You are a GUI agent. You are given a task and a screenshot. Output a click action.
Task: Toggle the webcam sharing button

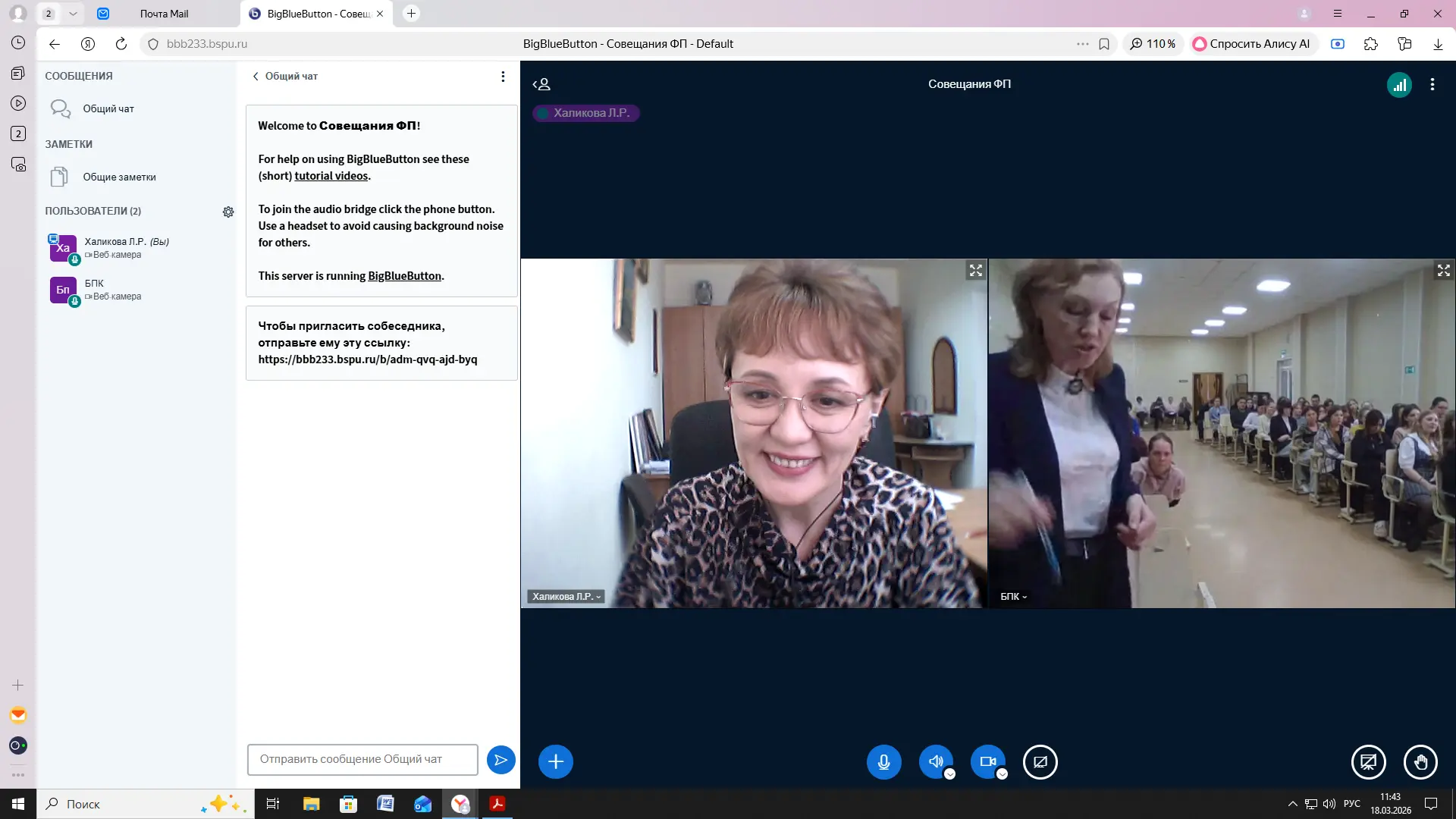[x=987, y=761]
